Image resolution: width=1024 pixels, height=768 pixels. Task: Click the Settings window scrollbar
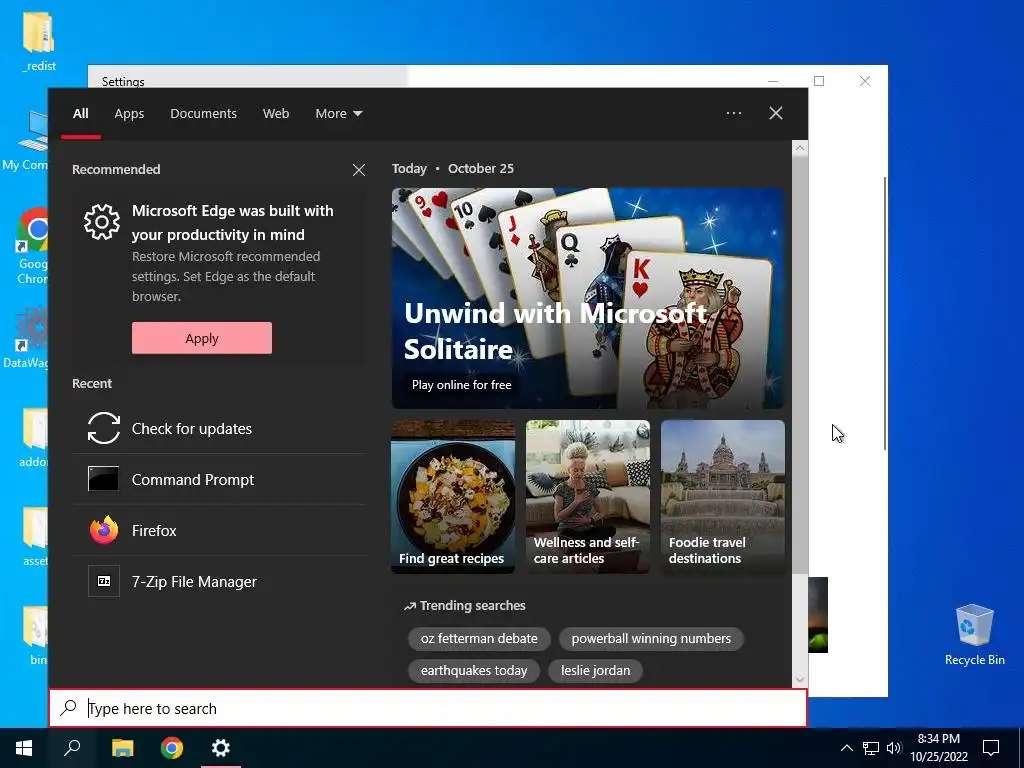[x=885, y=313]
